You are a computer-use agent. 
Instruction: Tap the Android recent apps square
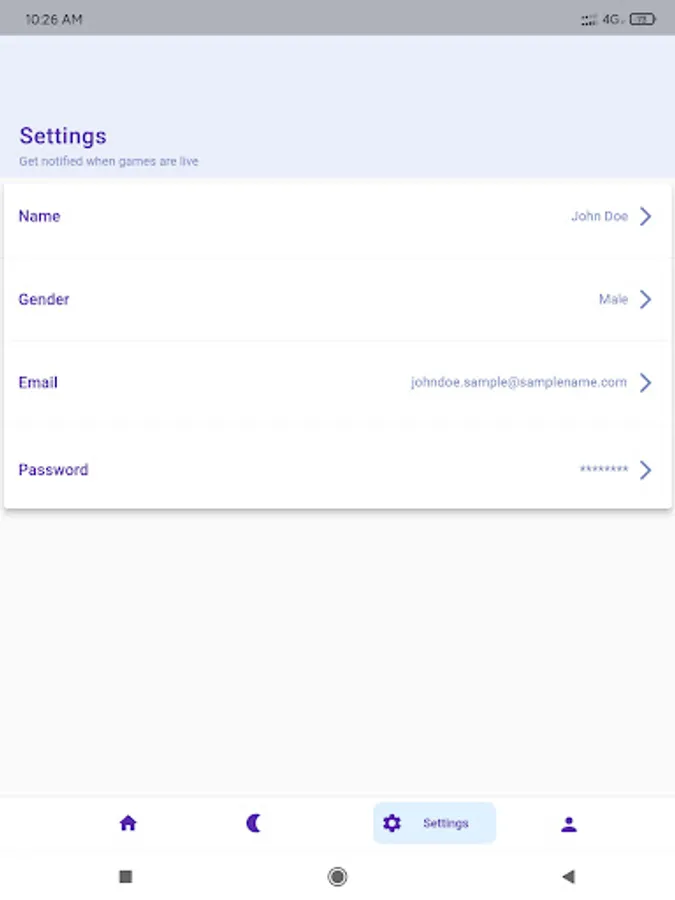click(126, 877)
